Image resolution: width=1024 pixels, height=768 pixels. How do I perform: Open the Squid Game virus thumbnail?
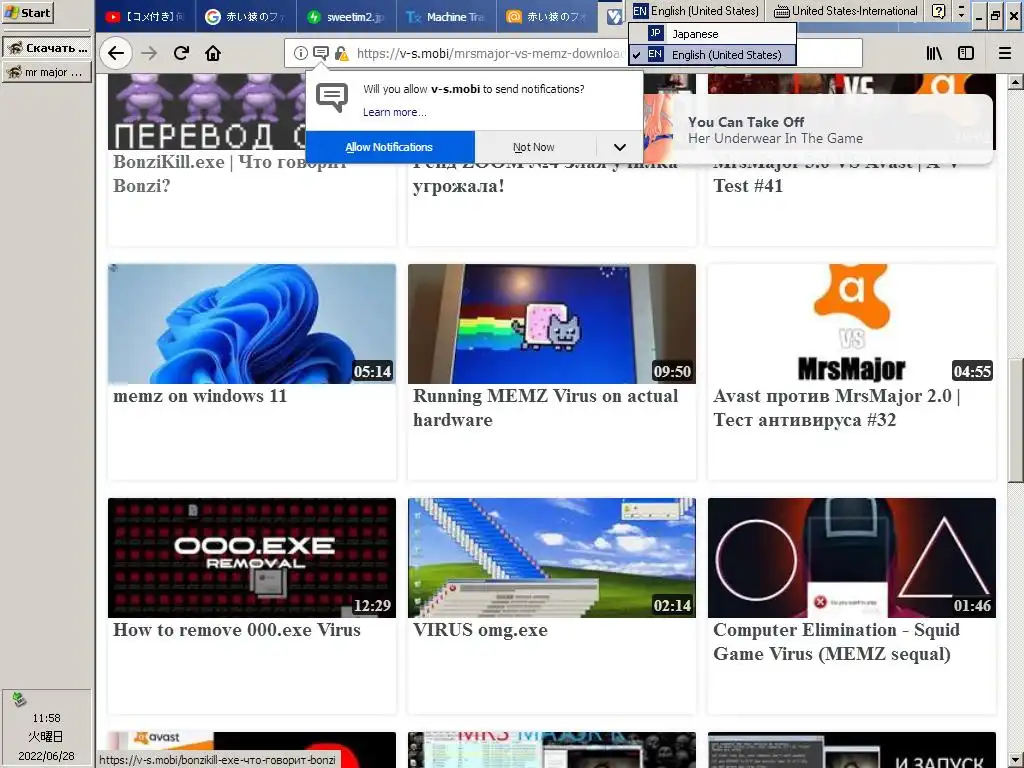pos(852,558)
